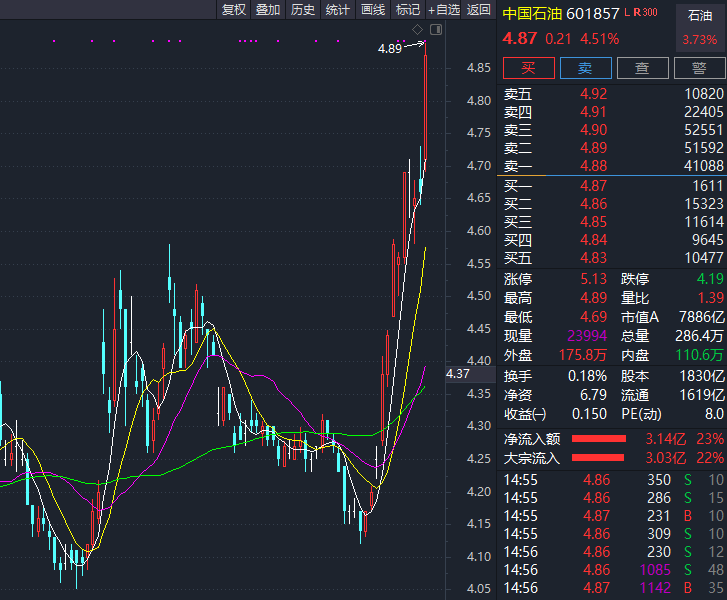Add stock via +自选 button
The height and width of the screenshot is (600, 727).
pos(443,9)
